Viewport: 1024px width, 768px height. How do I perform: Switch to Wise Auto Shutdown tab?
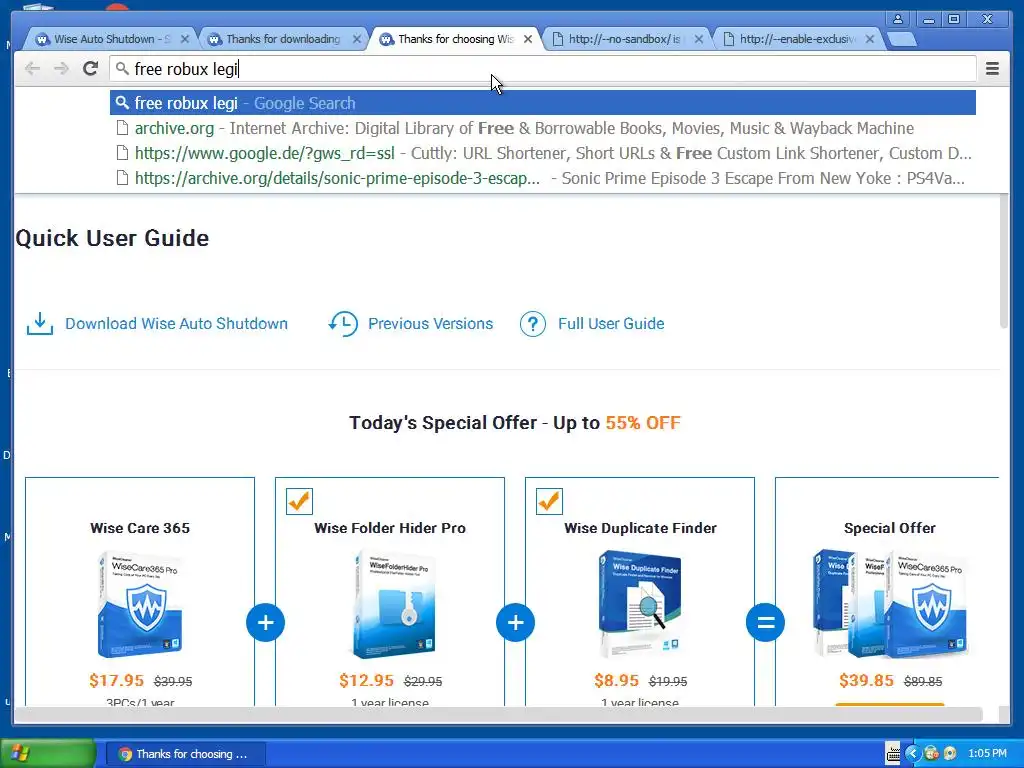(112, 39)
